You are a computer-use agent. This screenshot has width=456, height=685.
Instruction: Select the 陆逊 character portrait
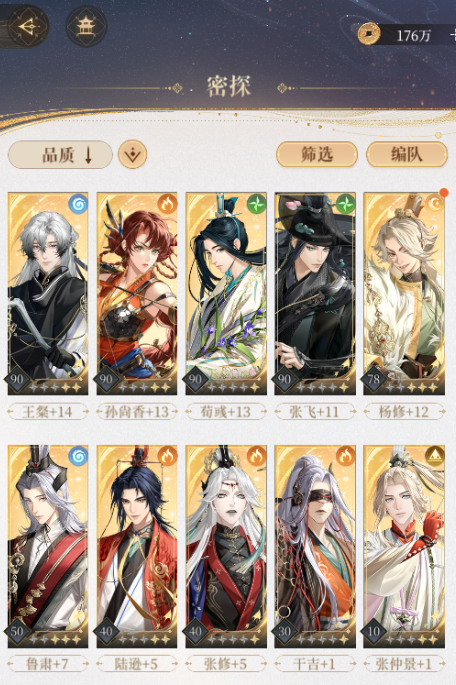point(137,546)
